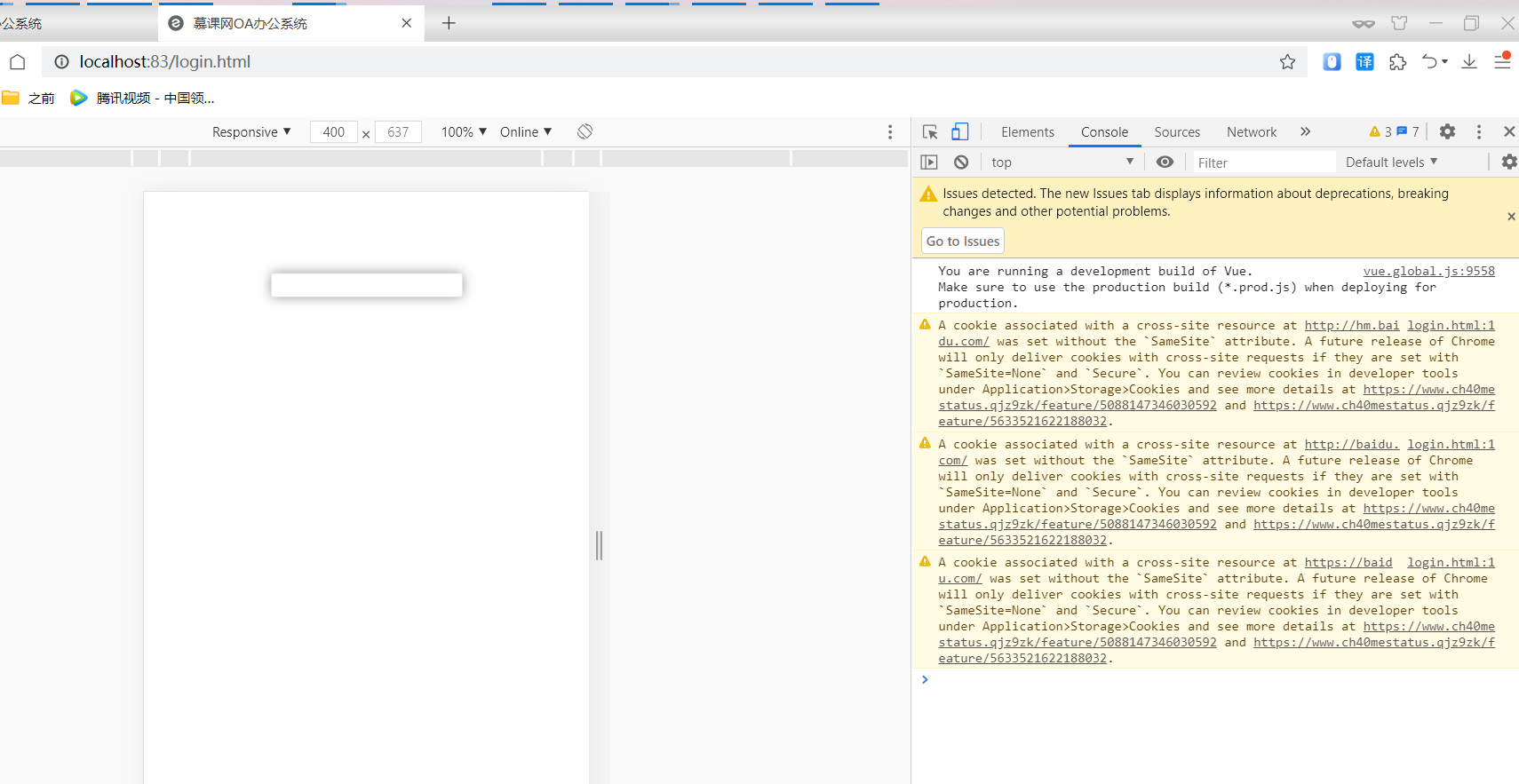Image resolution: width=1519 pixels, height=784 pixels.
Task: Expand the Default levels dropdown
Action: (1391, 162)
